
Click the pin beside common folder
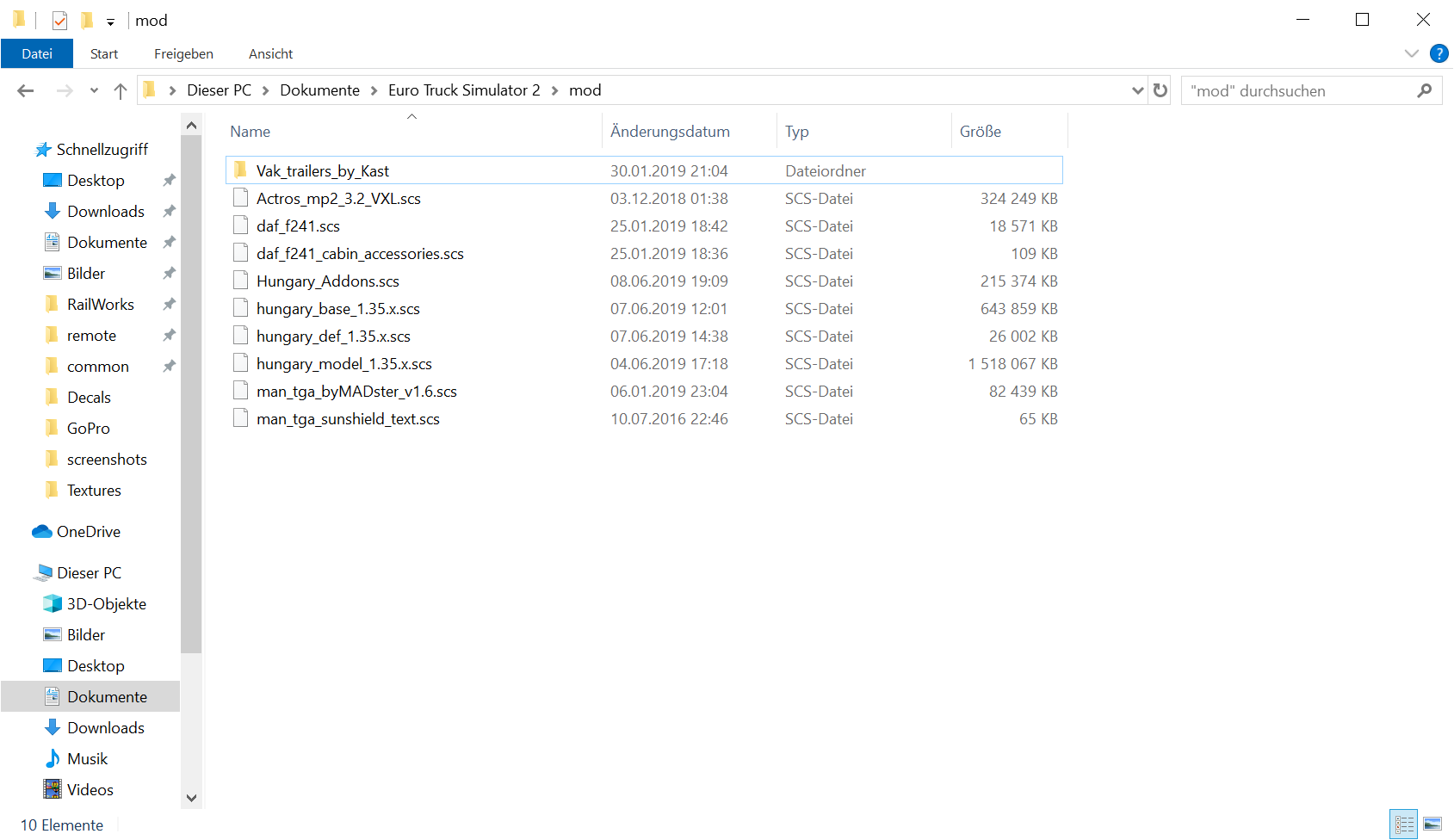point(169,366)
